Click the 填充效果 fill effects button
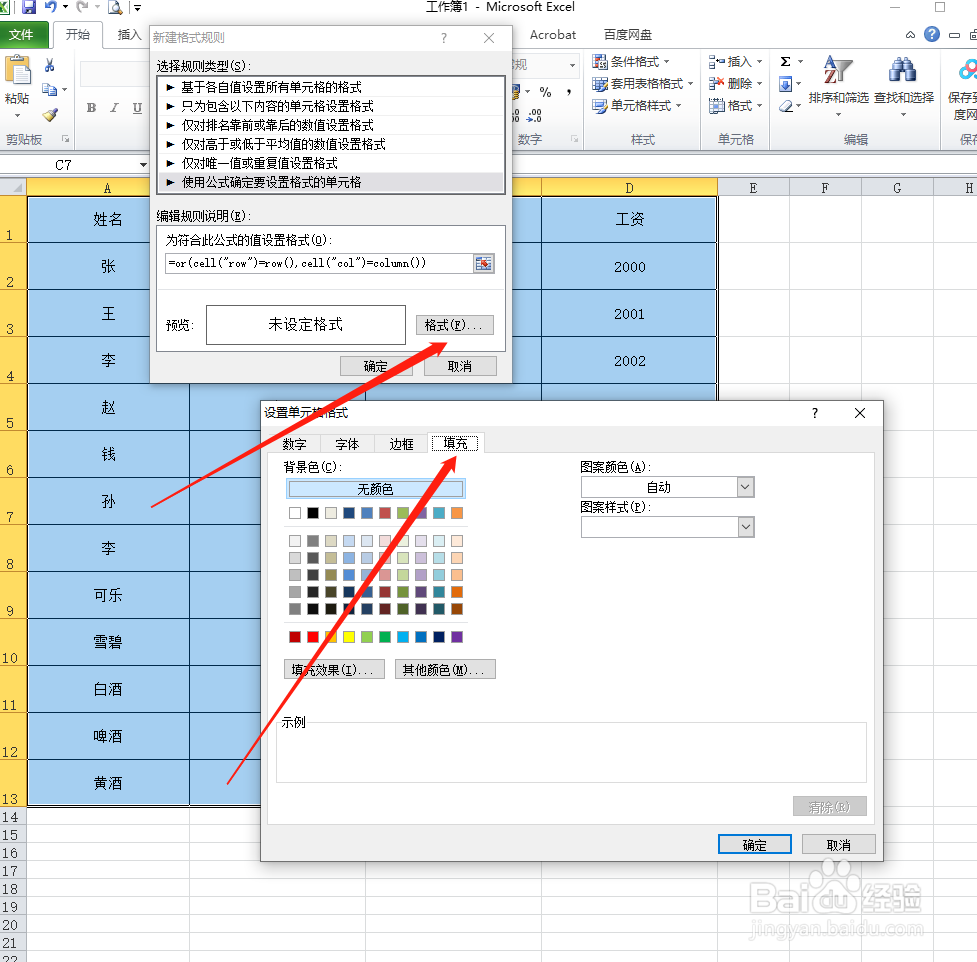This screenshot has height=962, width=977. click(334, 669)
